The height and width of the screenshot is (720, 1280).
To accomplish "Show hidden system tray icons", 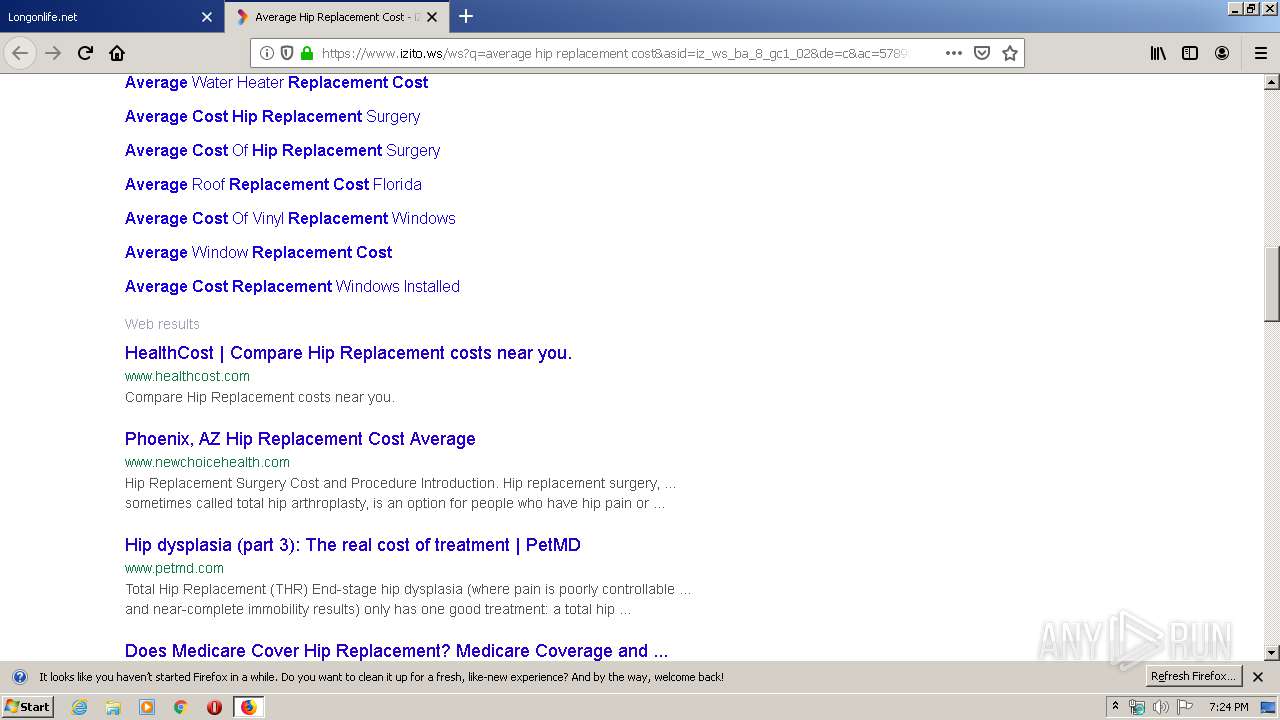I will [x=1116, y=707].
